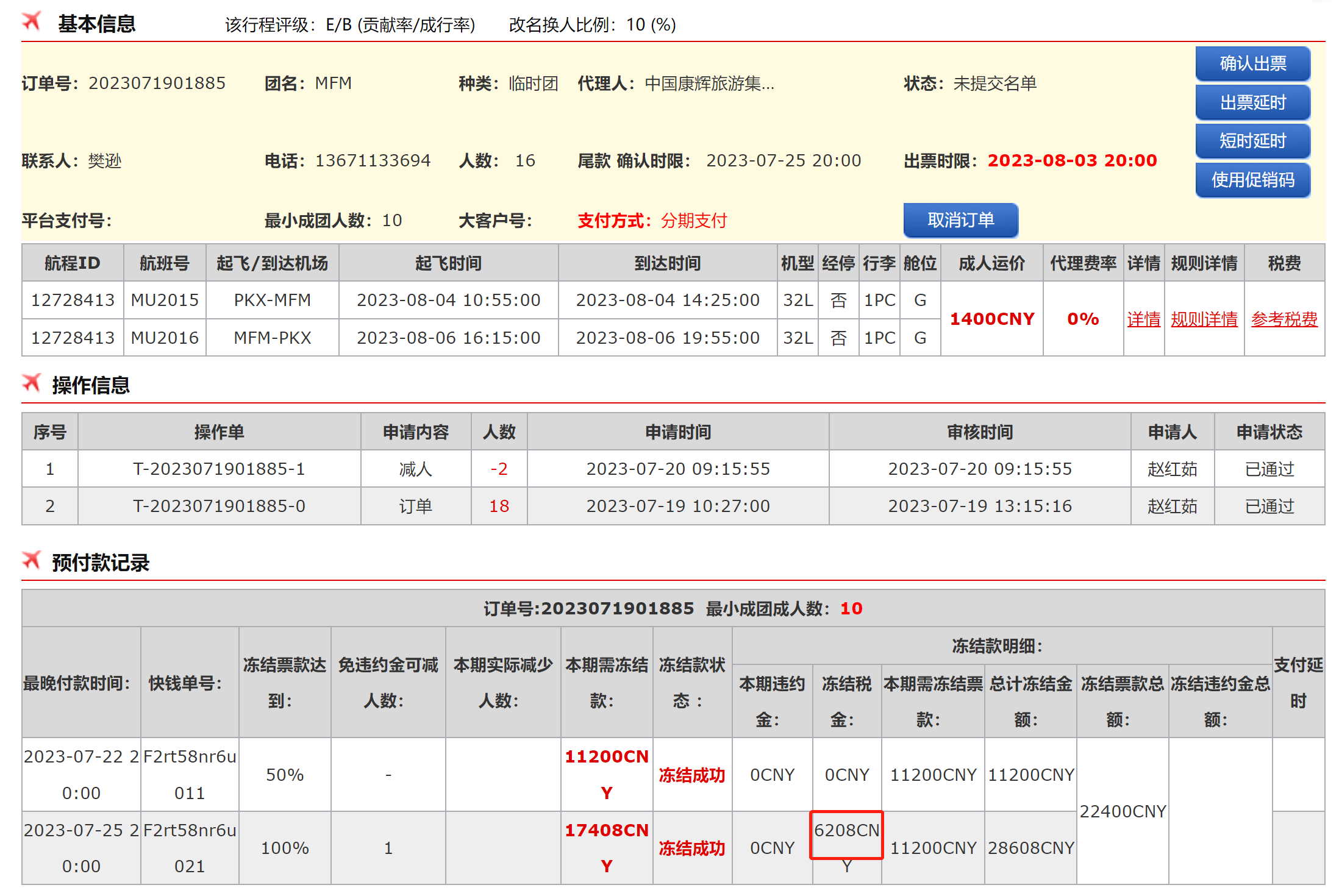Open the 使用促销码 button
The height and width of the screenshot is (896, 1339).
coord(1252,180)
